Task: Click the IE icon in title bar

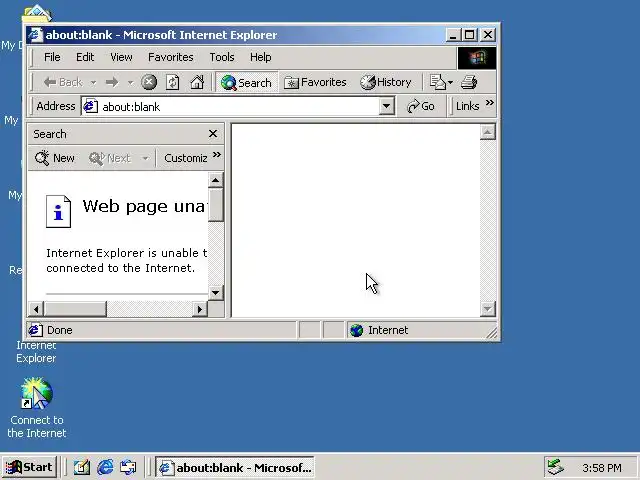Action: click(36, 35)
